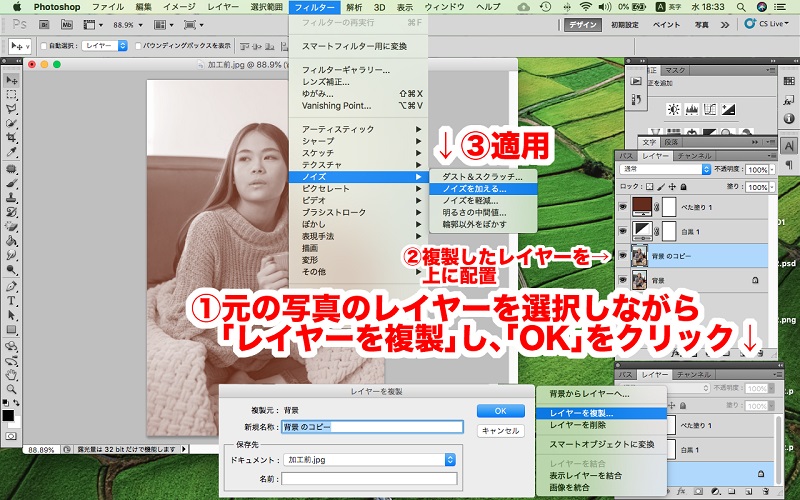Select the Pen tool
800x500 pixels.
tap(11, 286)
